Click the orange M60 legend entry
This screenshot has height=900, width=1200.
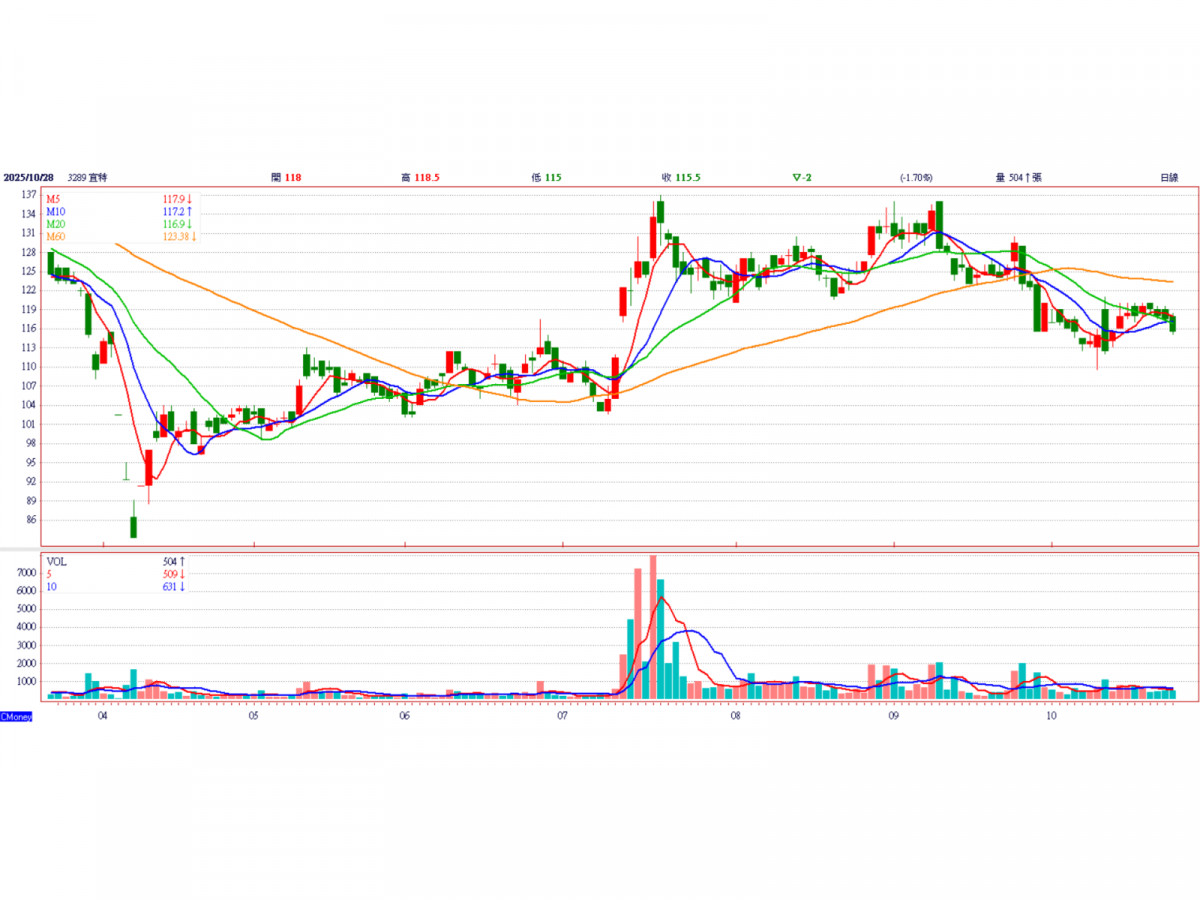(54, 237)
